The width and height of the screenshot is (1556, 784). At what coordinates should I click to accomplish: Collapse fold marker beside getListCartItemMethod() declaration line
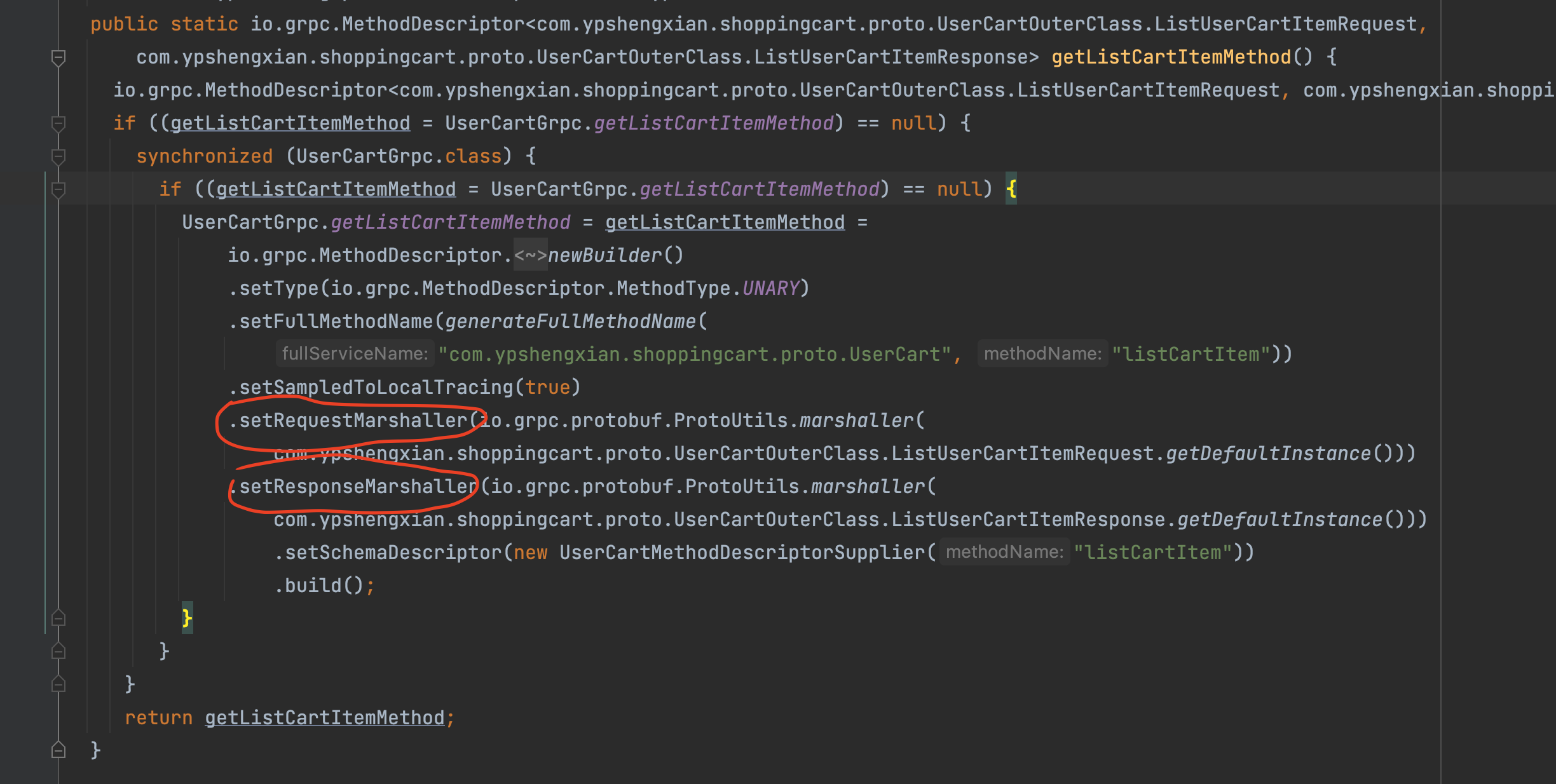click(58, 58)
